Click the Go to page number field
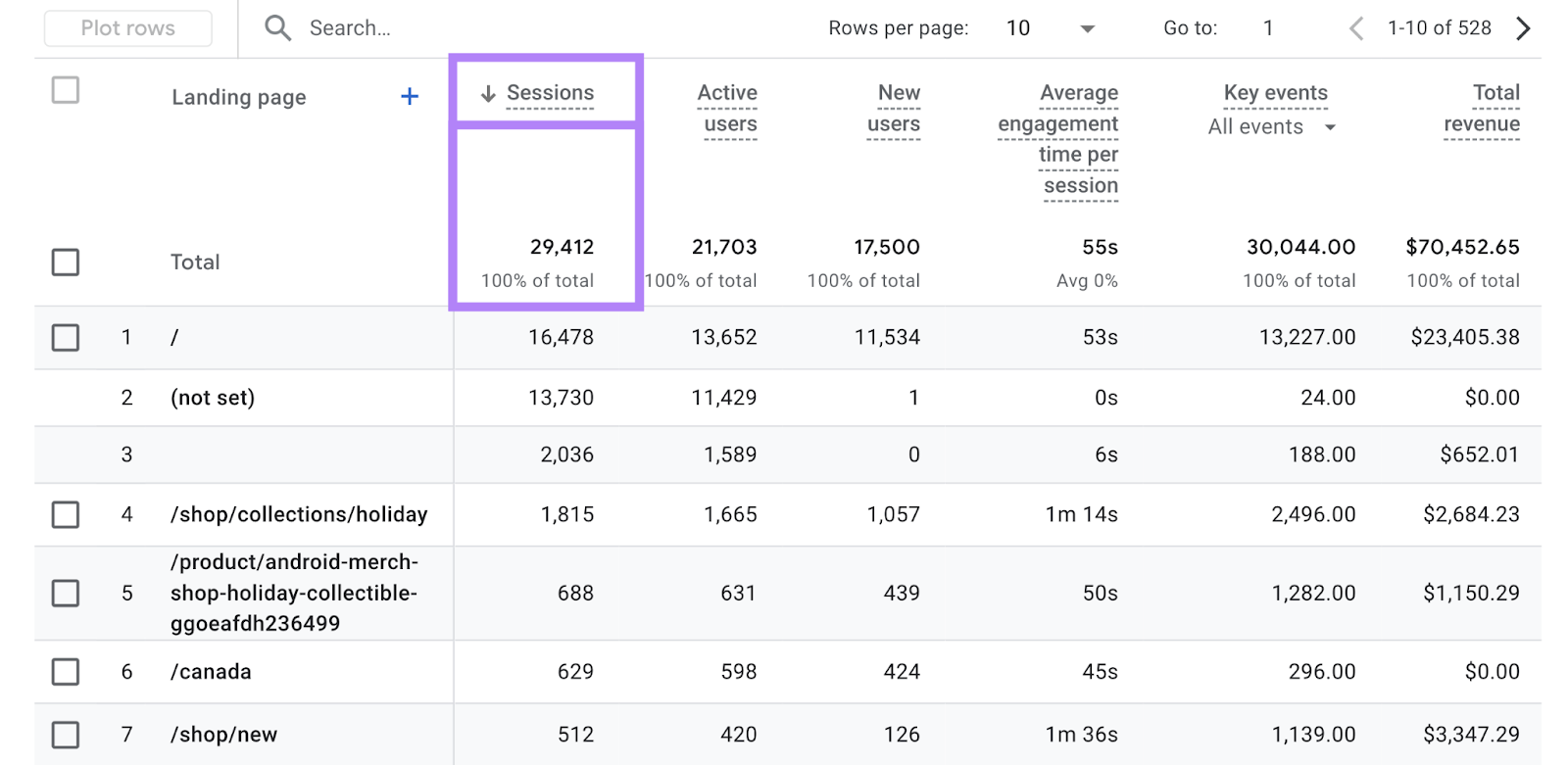Viewport: 1568px width, 765px height. [1268, 28]
